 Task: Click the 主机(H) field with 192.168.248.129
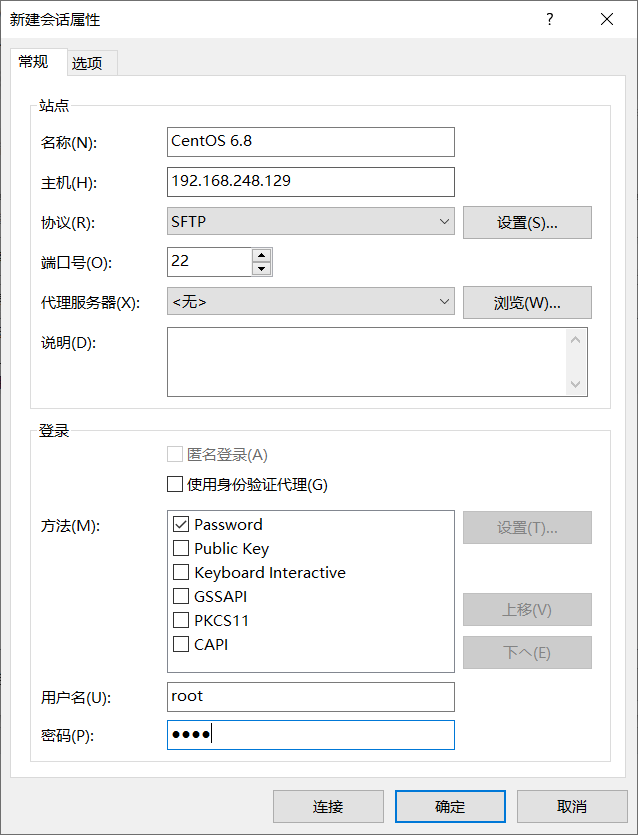click(x=310, y=182)
